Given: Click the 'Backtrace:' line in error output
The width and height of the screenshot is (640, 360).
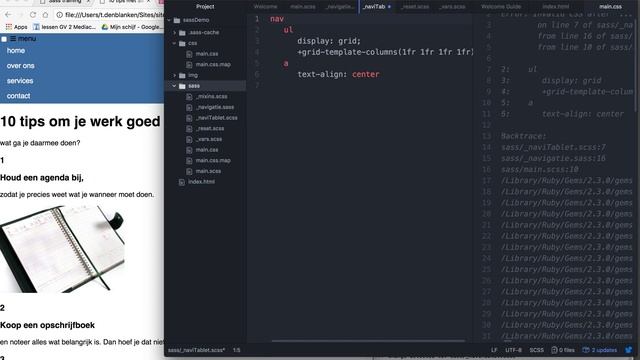Looking at the screenshot, I should point(523,136).
